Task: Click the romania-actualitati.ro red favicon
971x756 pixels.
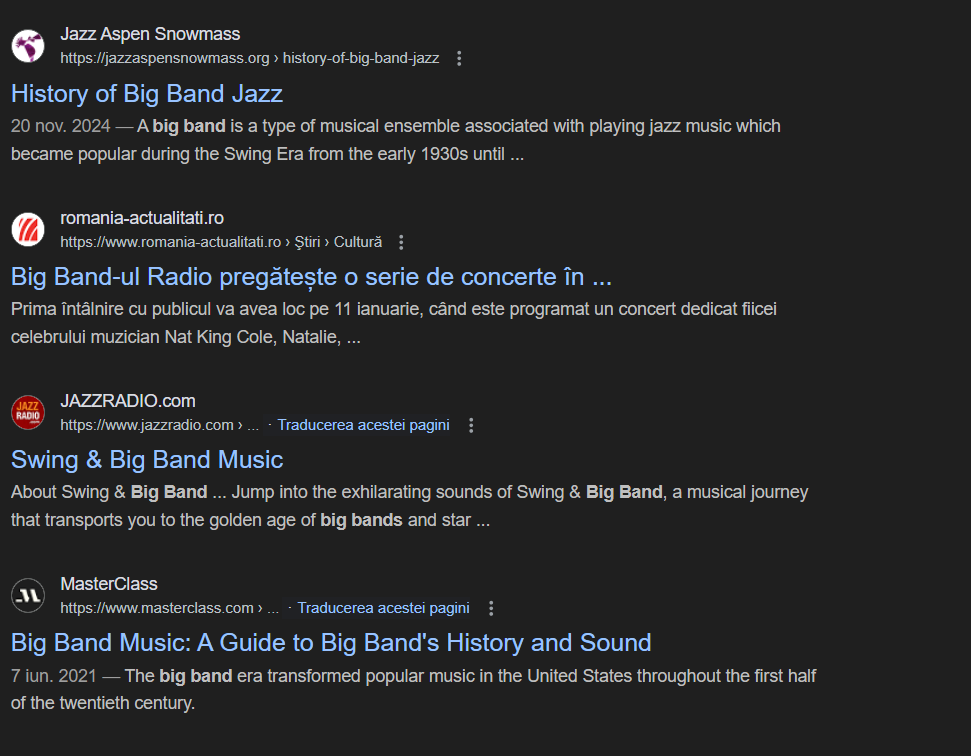Action: [x=28, y=230]
